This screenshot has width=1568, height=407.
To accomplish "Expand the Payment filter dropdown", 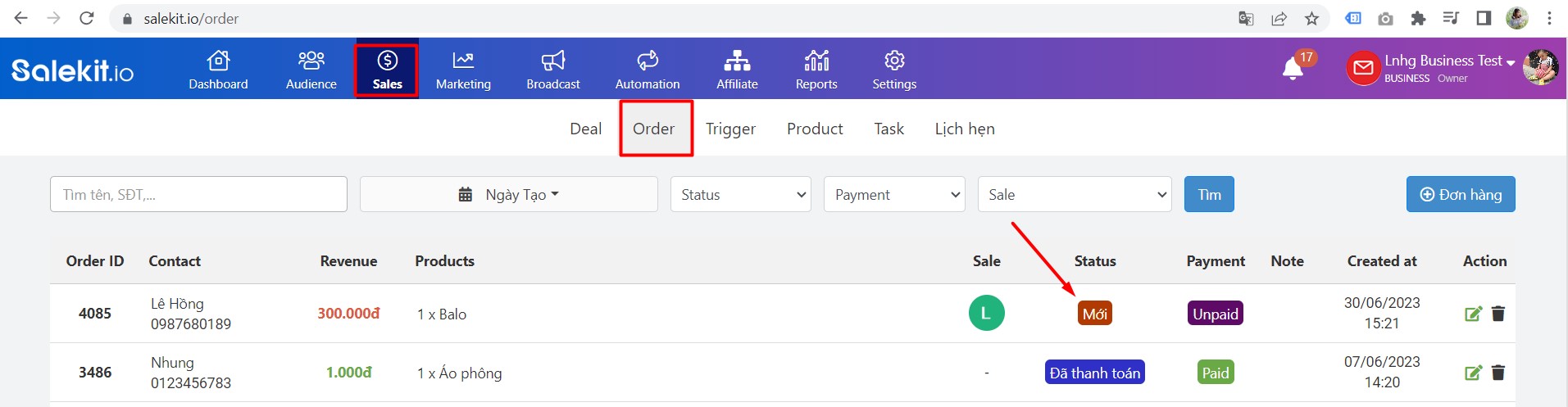I will 894,194.
